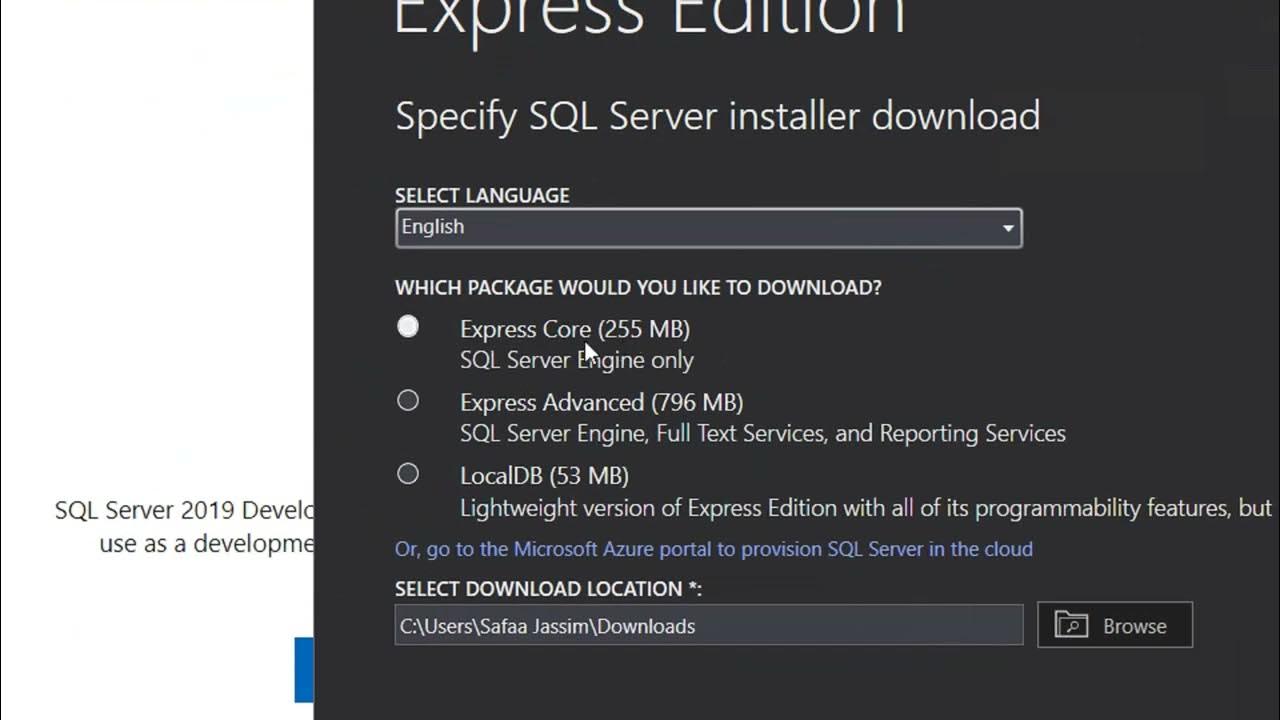
Task: Click the Lightweight version description text
Action: 864,508
